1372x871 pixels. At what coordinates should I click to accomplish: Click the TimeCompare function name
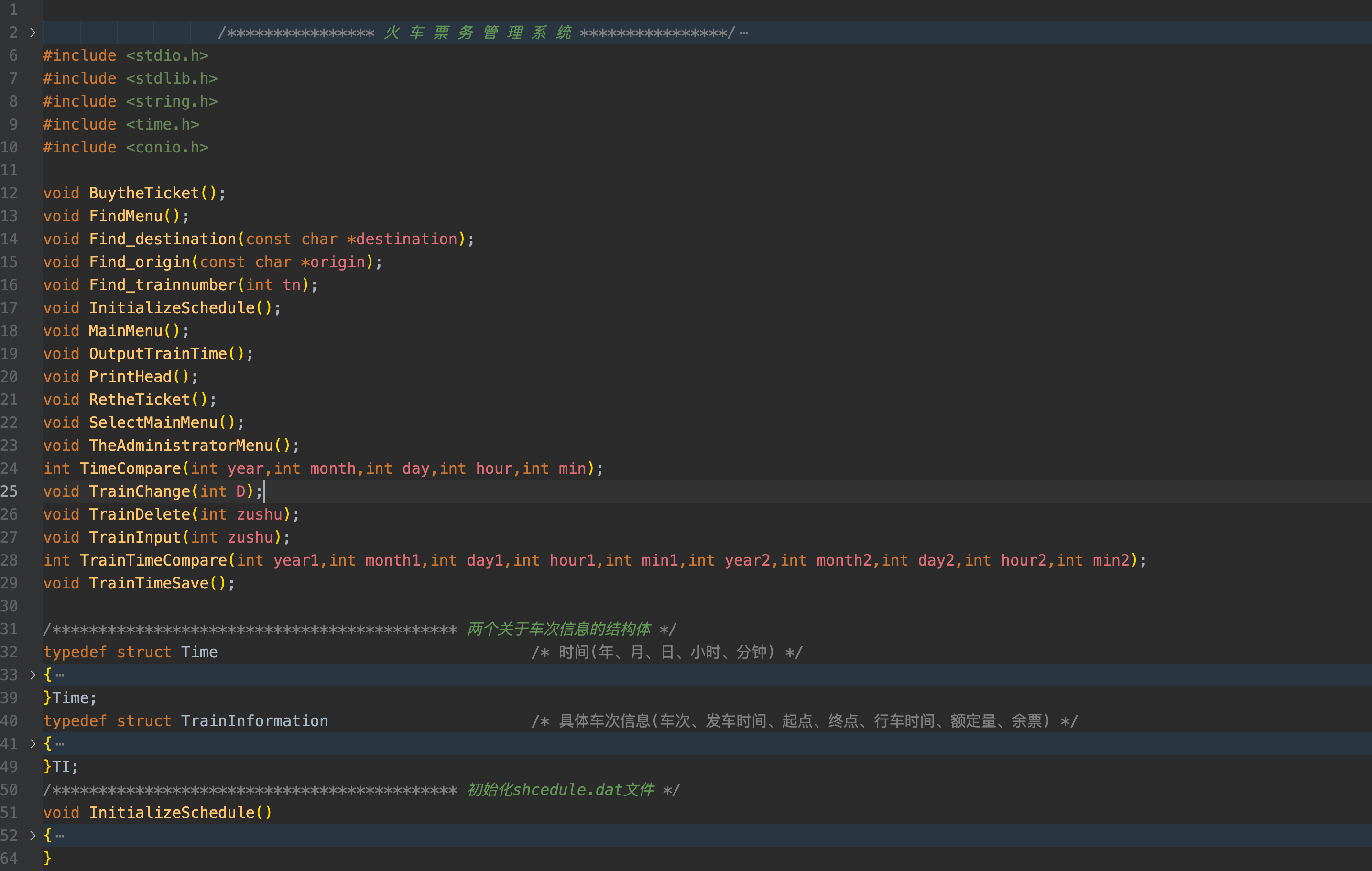click(130, 468)
